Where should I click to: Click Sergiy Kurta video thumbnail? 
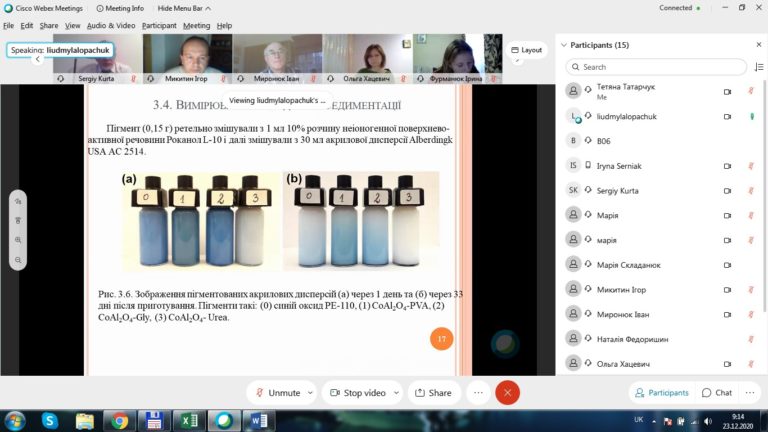[x=97, y=58]
